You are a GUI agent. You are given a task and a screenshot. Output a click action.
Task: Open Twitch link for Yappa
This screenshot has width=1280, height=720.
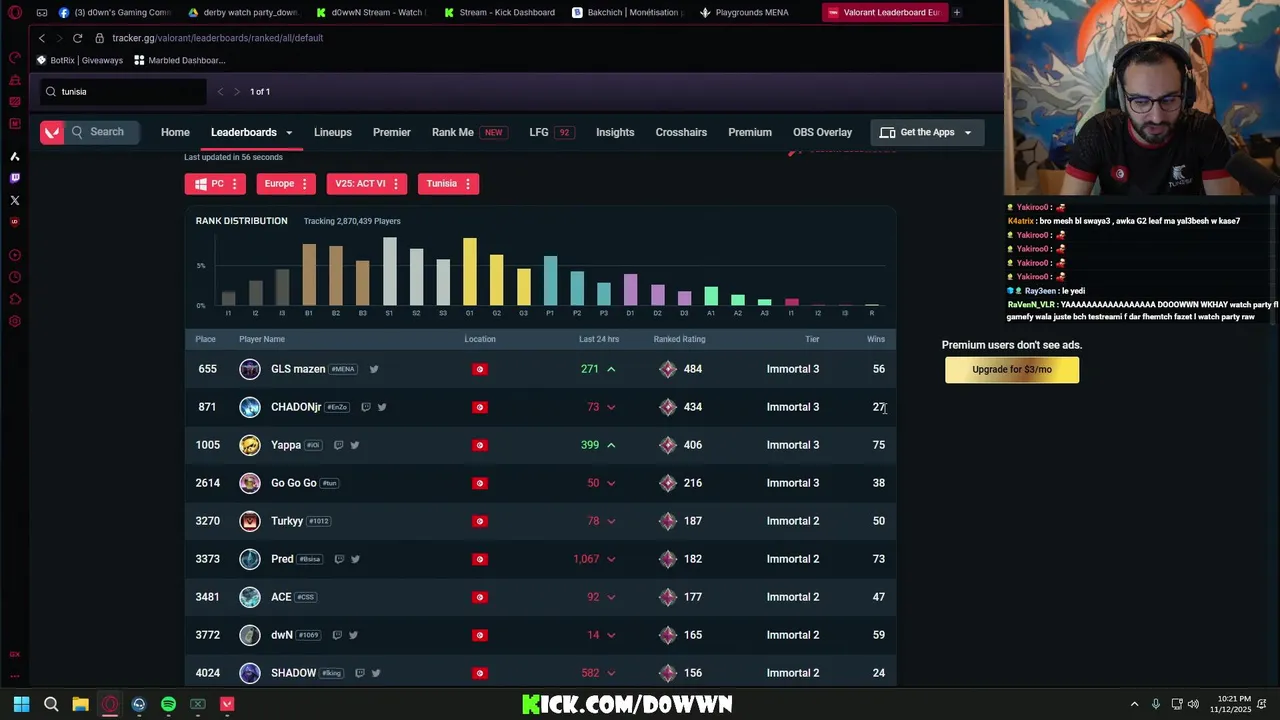(338, 445)
